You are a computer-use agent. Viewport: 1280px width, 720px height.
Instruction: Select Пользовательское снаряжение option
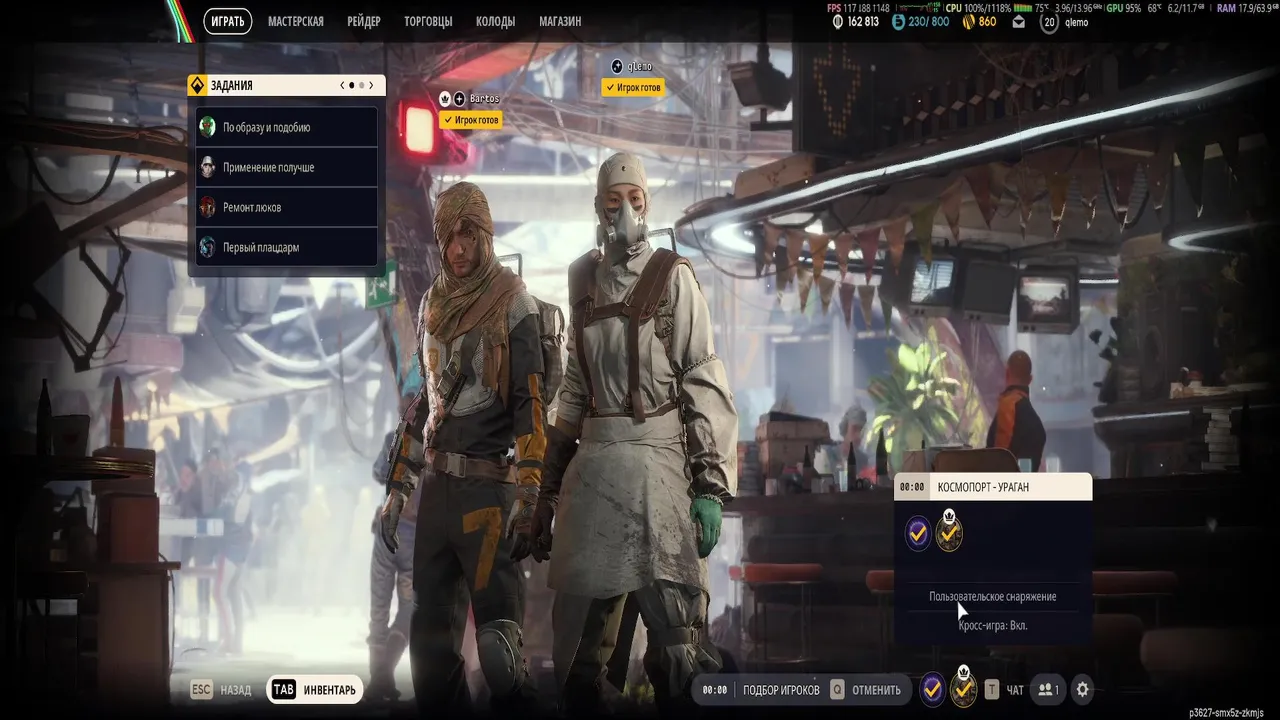coord(993,596)
